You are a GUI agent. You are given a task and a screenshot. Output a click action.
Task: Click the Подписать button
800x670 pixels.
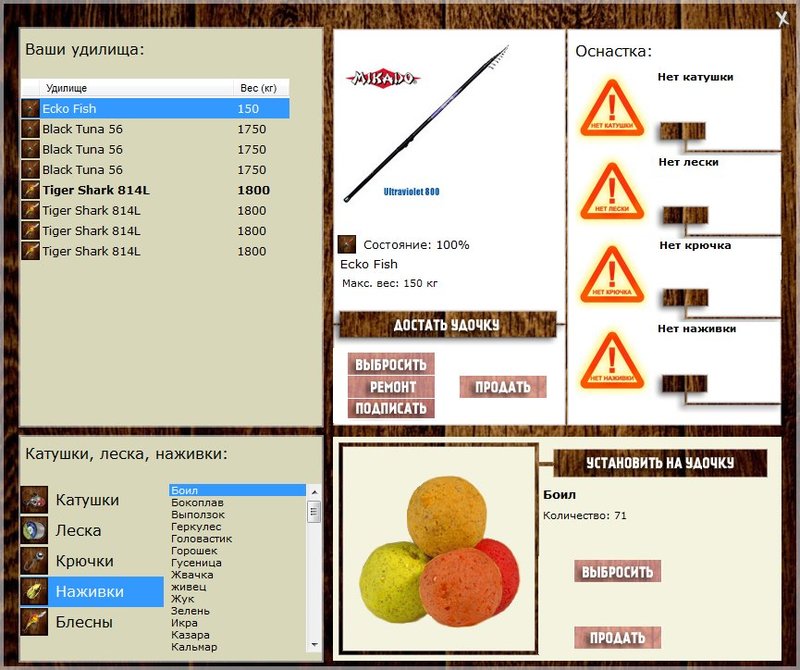tap(391, 408)
